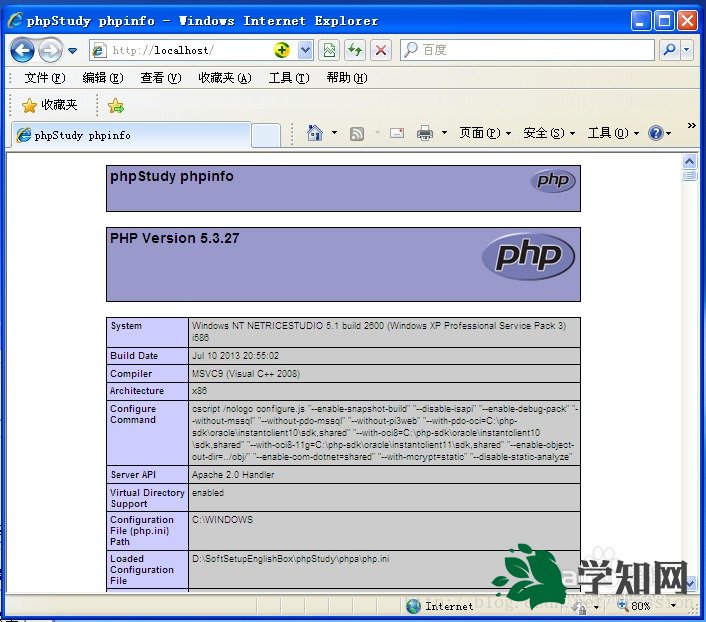Click the green plus icon in address bar

tap(282, 50)
